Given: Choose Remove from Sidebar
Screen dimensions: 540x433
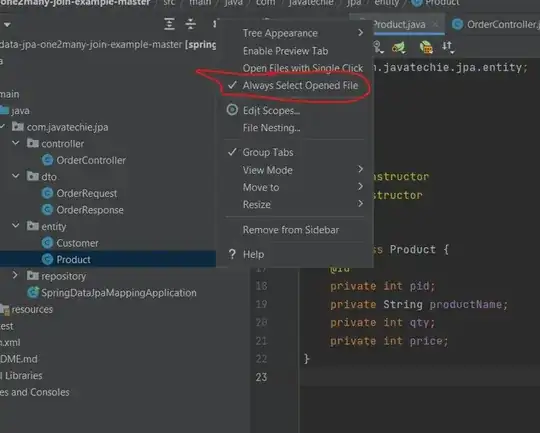Looking at the screenshot, I should [291, 230].
